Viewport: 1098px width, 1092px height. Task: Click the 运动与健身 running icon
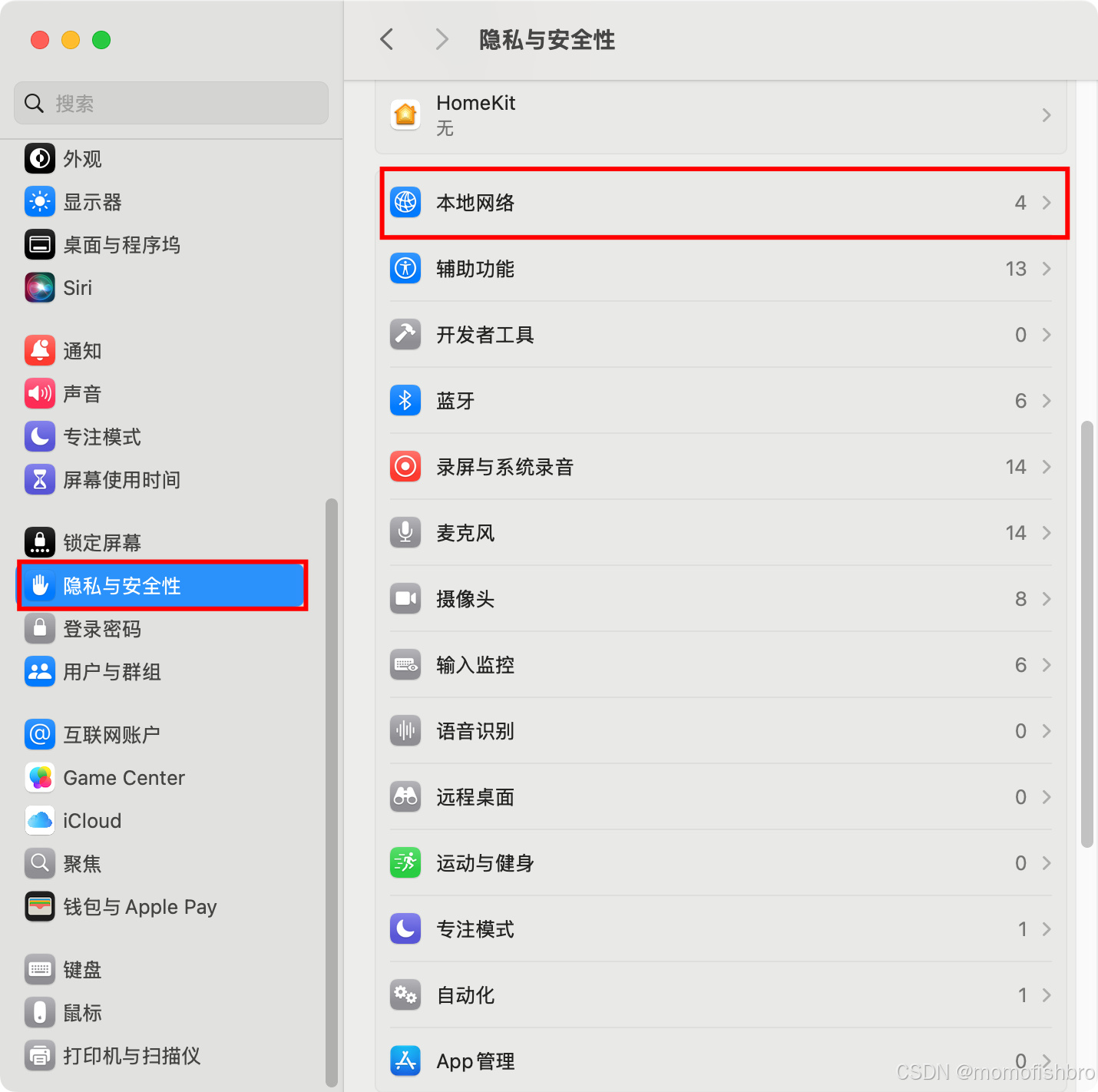point(405,863)
